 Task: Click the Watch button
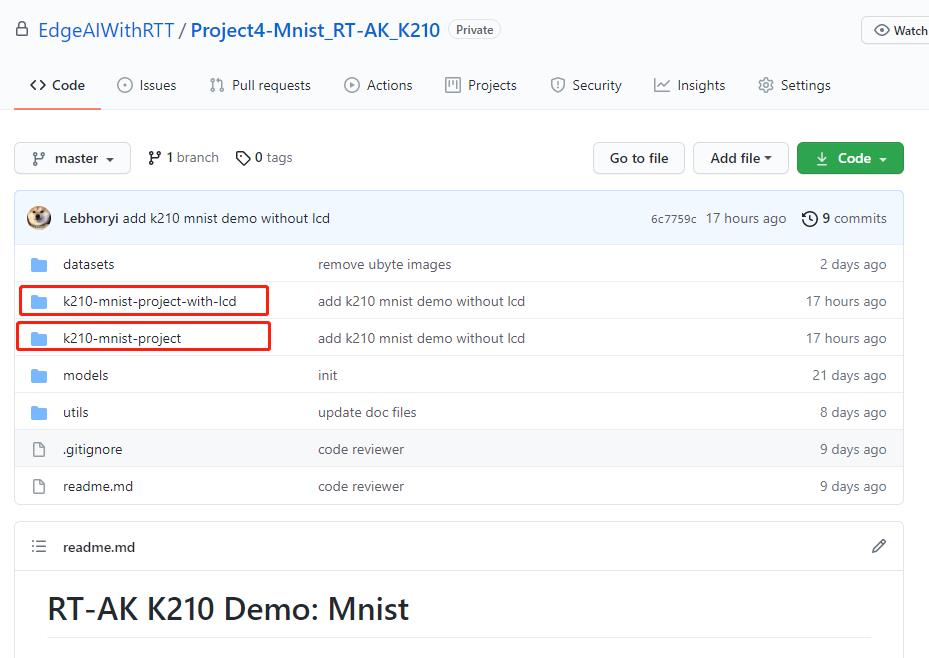click(895, 30)
